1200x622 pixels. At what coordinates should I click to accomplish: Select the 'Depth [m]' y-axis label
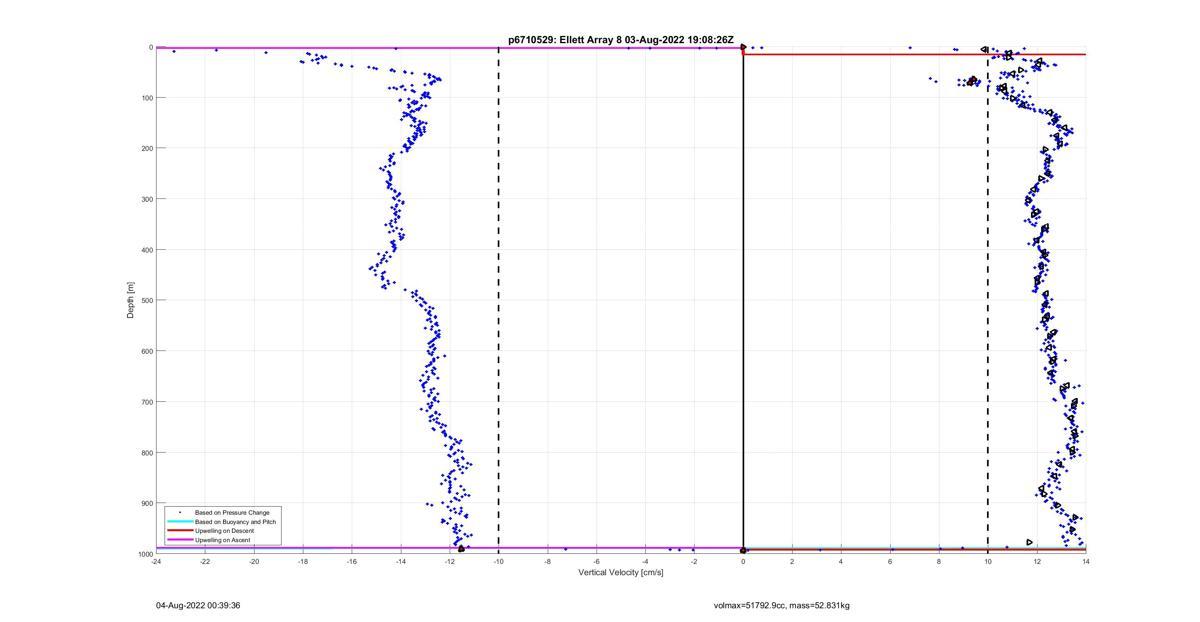(x=131, y=300)
